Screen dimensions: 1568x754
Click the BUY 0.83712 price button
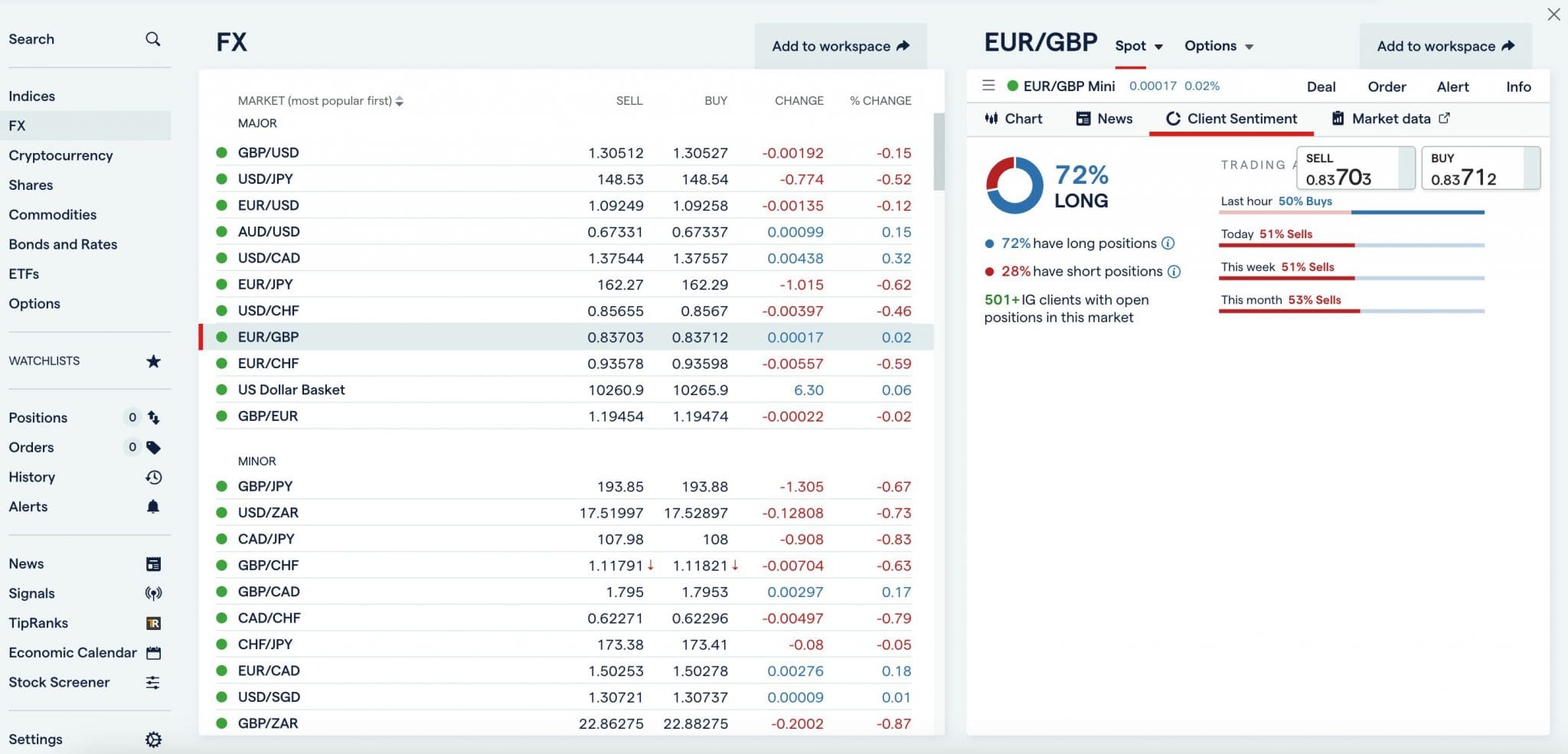coord(1479,168)
